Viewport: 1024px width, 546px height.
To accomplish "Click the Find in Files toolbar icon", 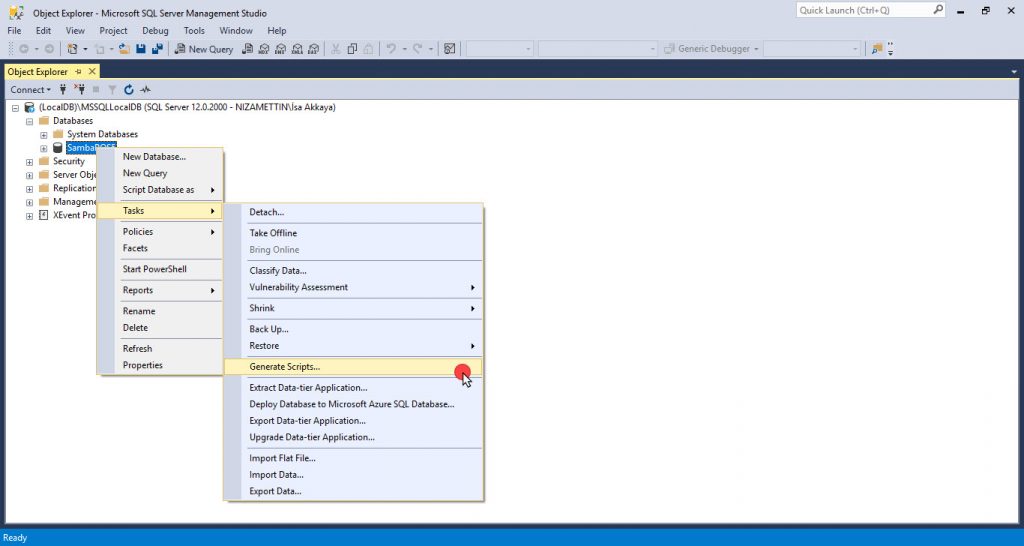I will coord(877,49).
